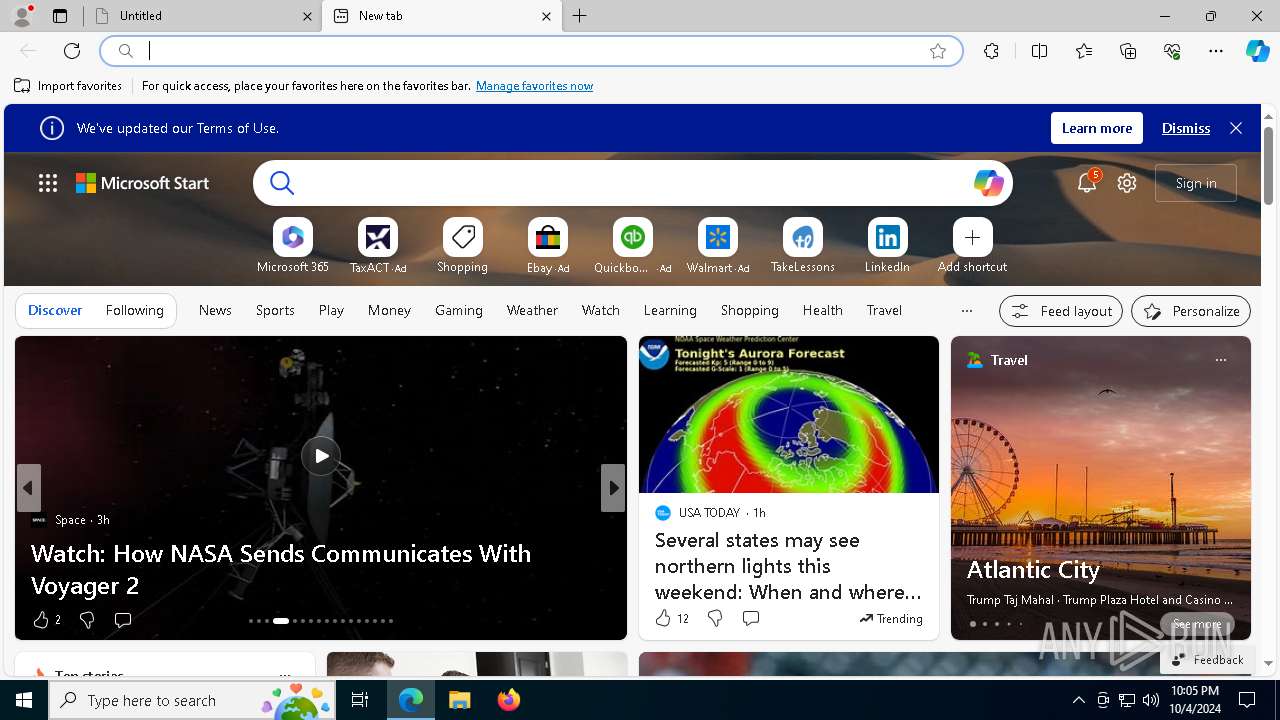Dismiss the Terms of Use banner

coord(1186,128)
